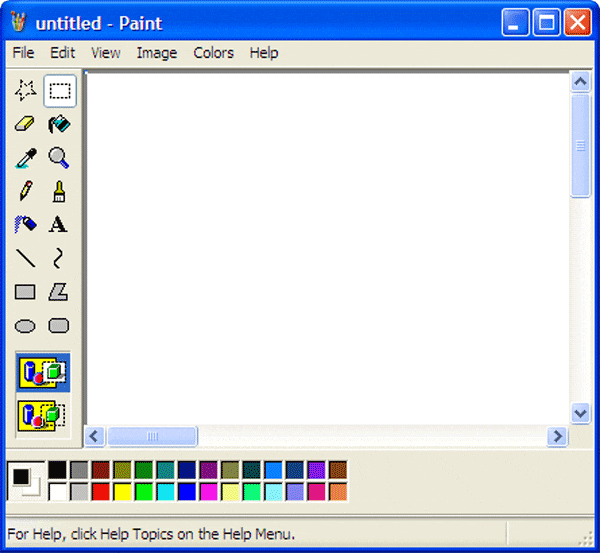The image size is (600, 553).
Task: Activate the Text tool
Action: 59,225
